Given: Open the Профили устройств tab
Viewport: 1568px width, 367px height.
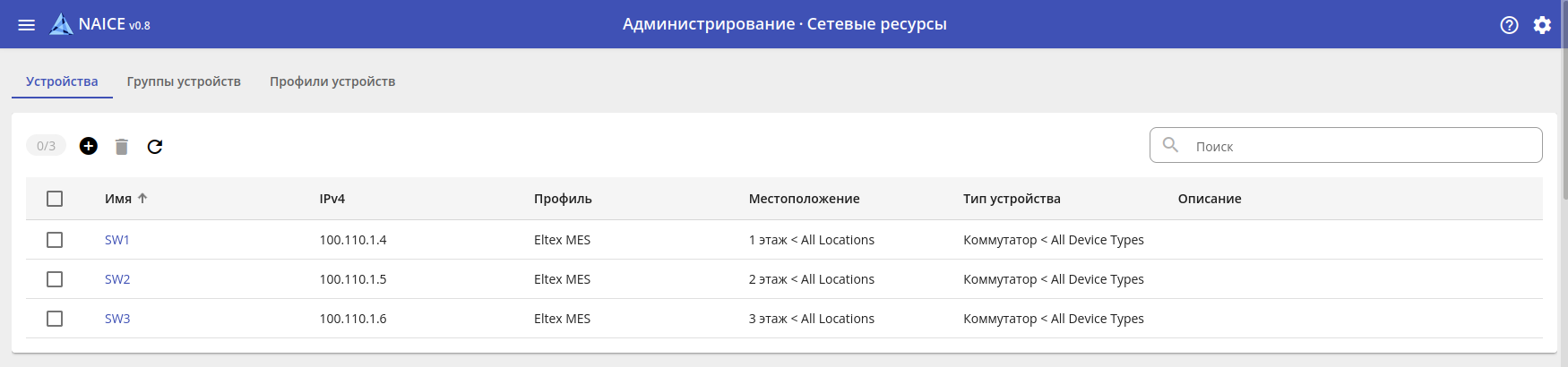Looking at the screenshot, I should coord(332,81).
